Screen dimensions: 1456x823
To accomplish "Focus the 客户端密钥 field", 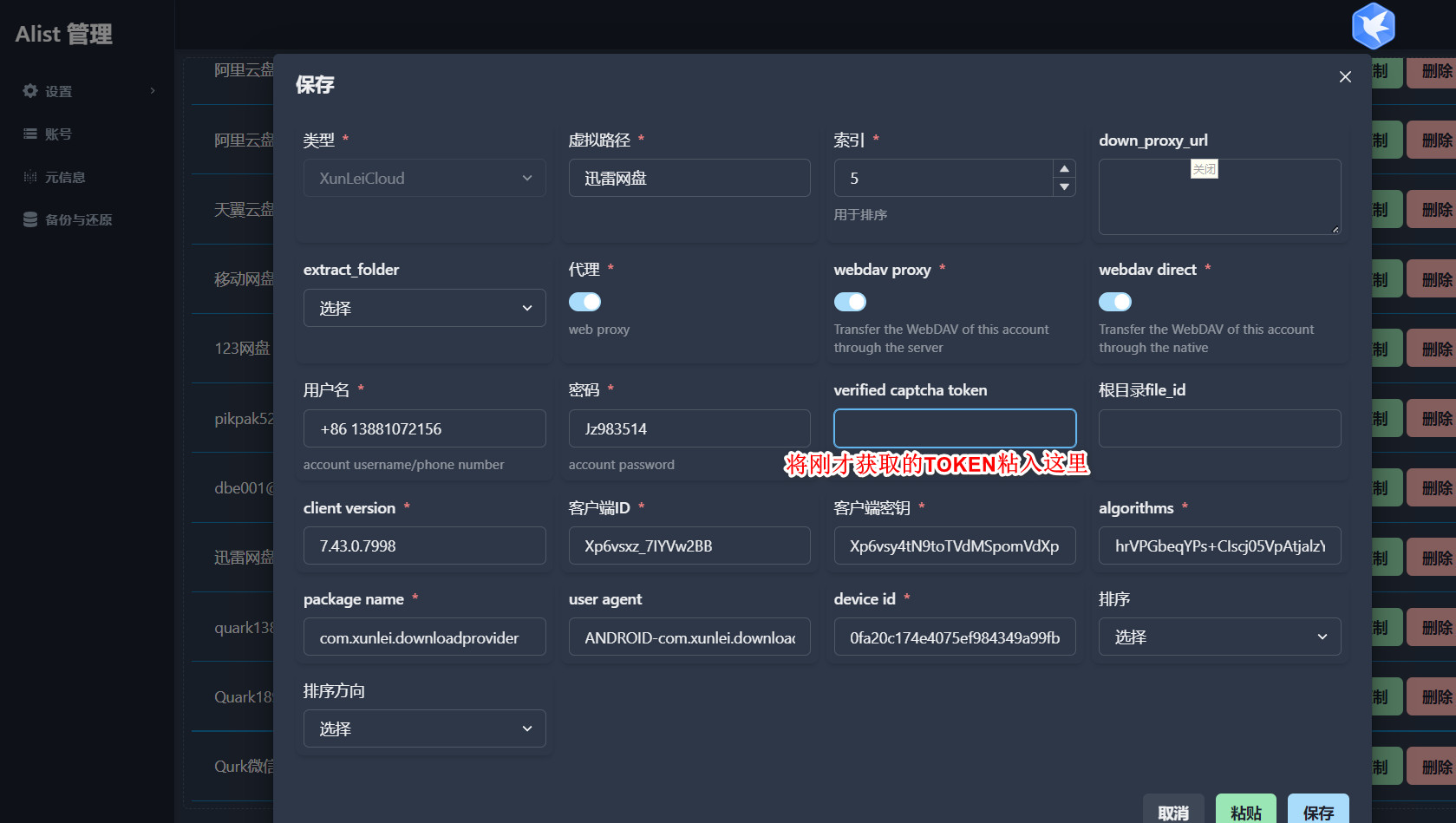I will click(955, 545).
